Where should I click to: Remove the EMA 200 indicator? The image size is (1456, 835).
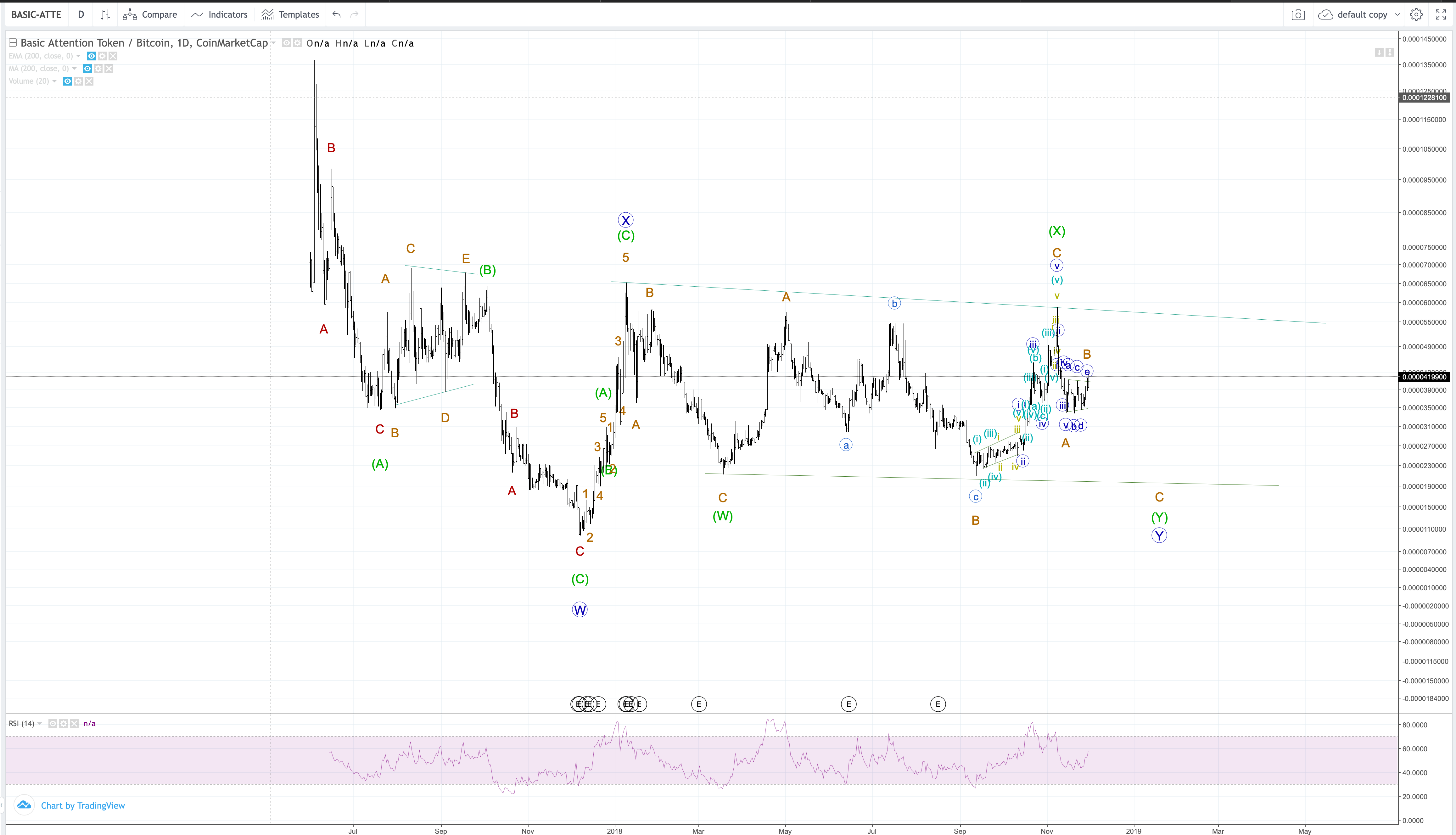tap(113, 56)
